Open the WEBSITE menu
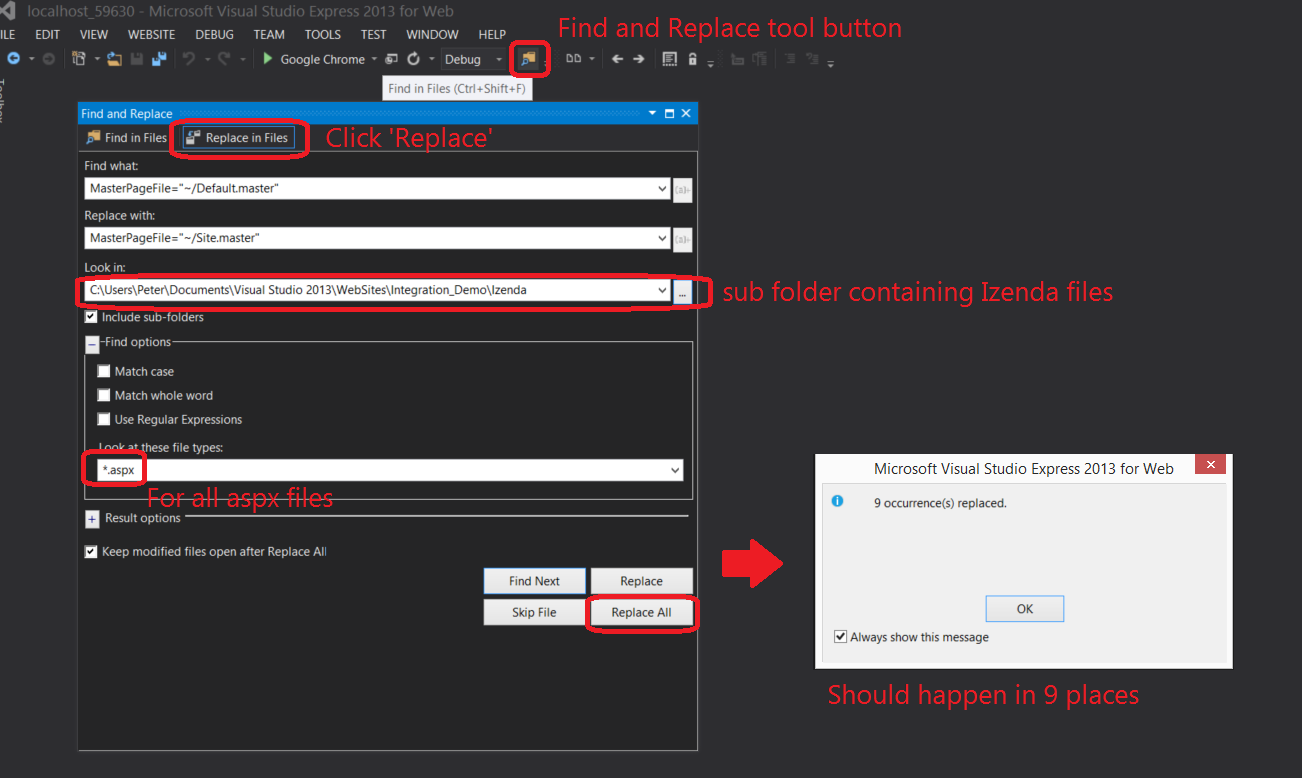Viewport: 1302px width, 778px height. click(151, 34)
